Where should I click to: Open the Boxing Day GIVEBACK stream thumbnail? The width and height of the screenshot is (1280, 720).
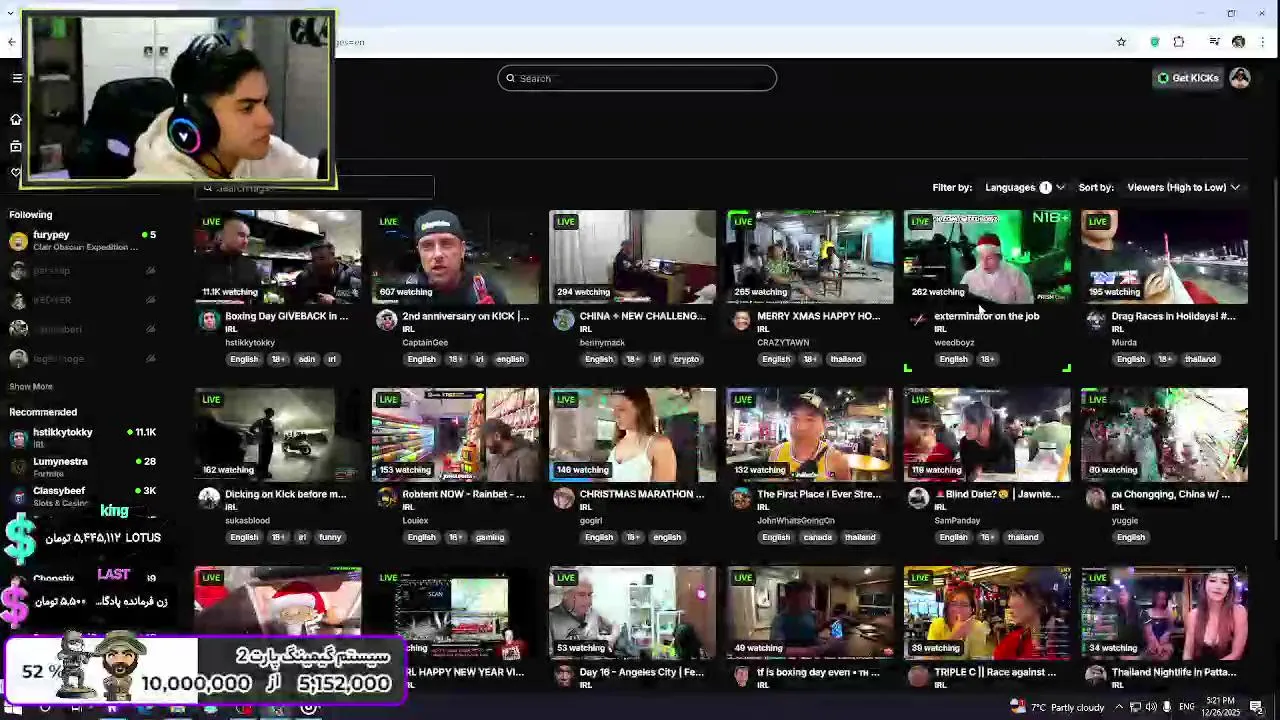278,257
